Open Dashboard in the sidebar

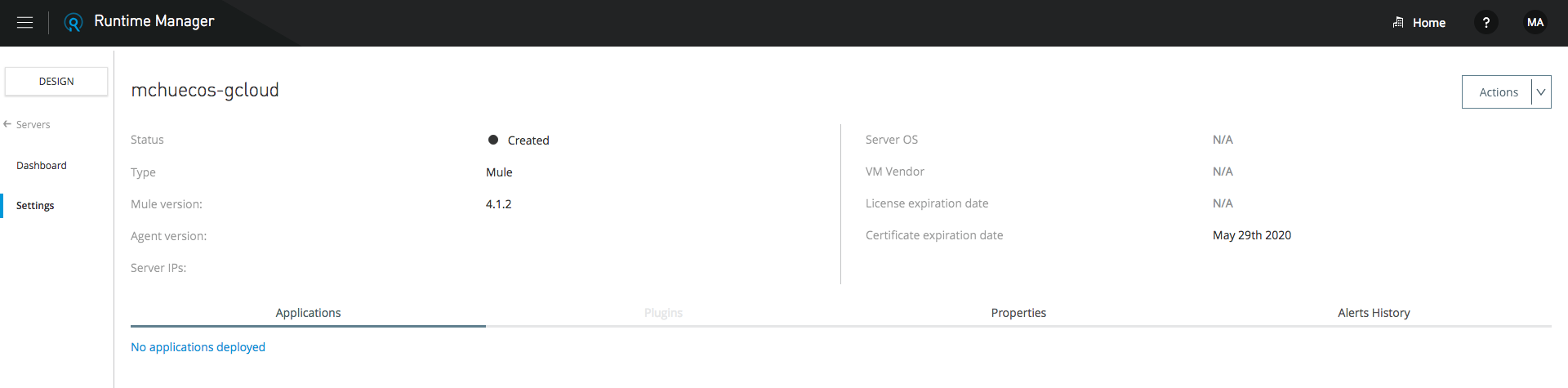point(42,165)
